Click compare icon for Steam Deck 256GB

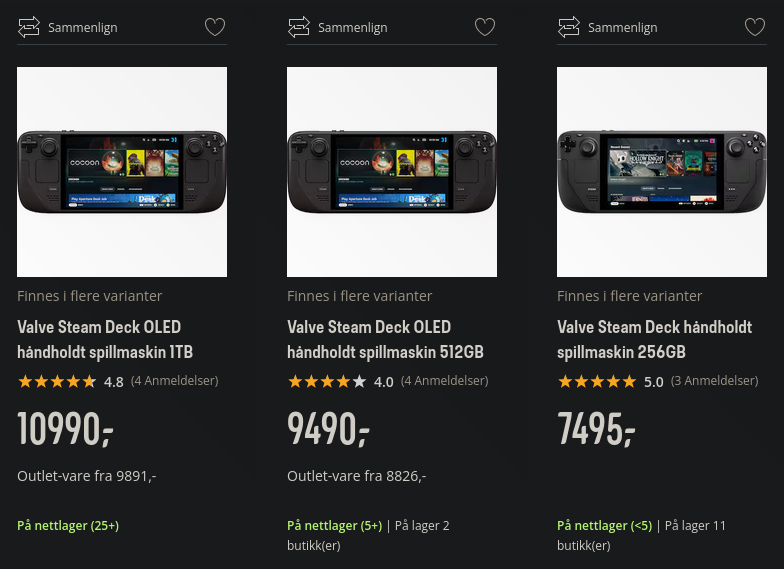(568, 27)
